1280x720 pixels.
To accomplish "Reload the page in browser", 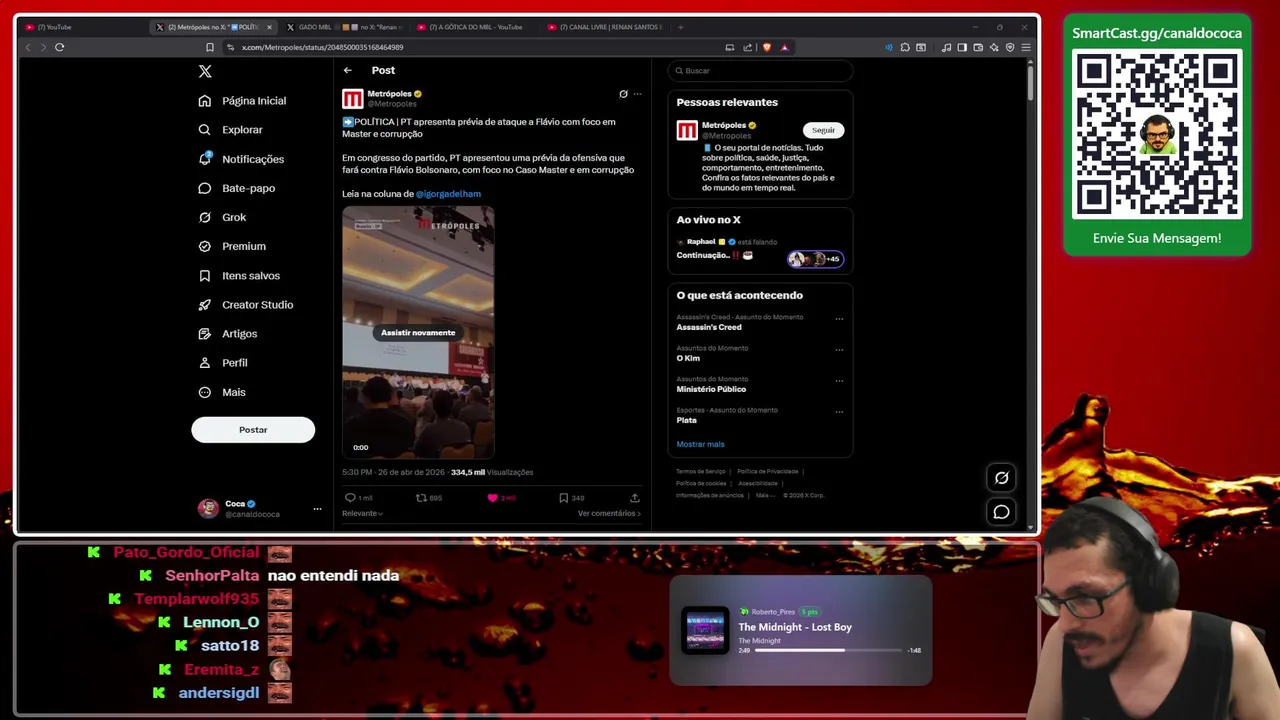I will pos(59,47).
